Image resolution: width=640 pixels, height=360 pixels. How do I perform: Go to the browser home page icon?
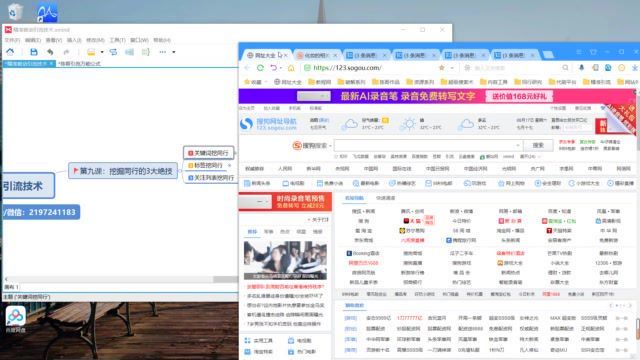(291, 68)
